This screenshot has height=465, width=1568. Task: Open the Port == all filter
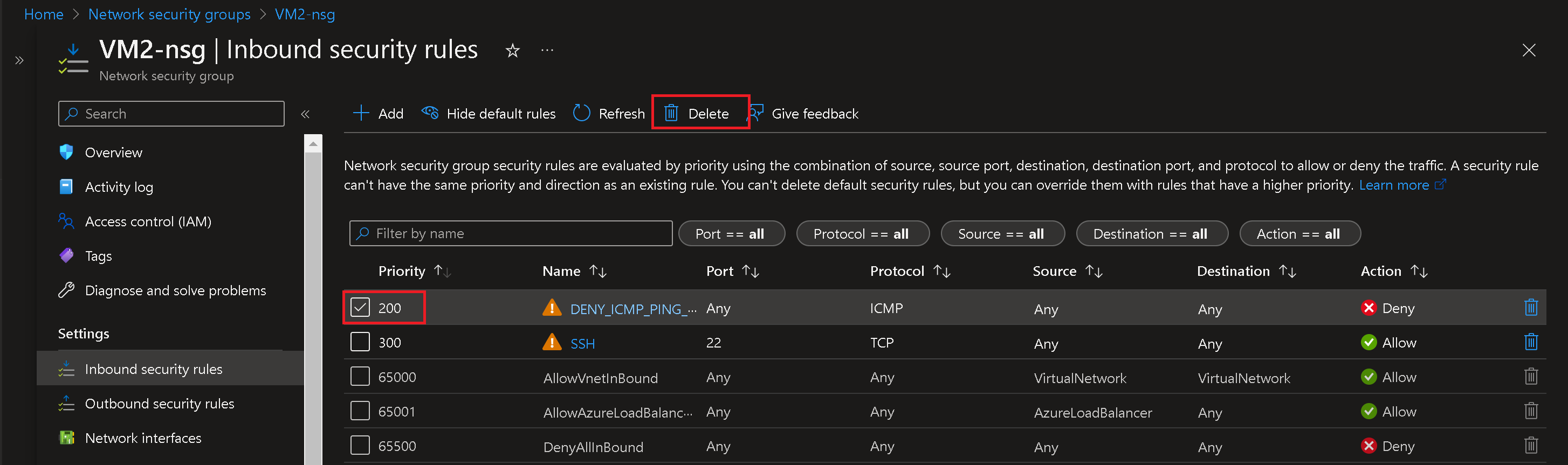[731, 234]
